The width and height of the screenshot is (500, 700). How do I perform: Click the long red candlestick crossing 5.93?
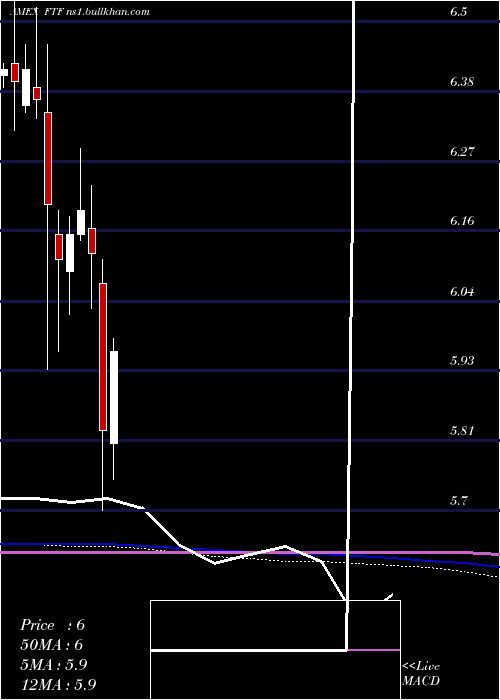(x=103, y=357)
